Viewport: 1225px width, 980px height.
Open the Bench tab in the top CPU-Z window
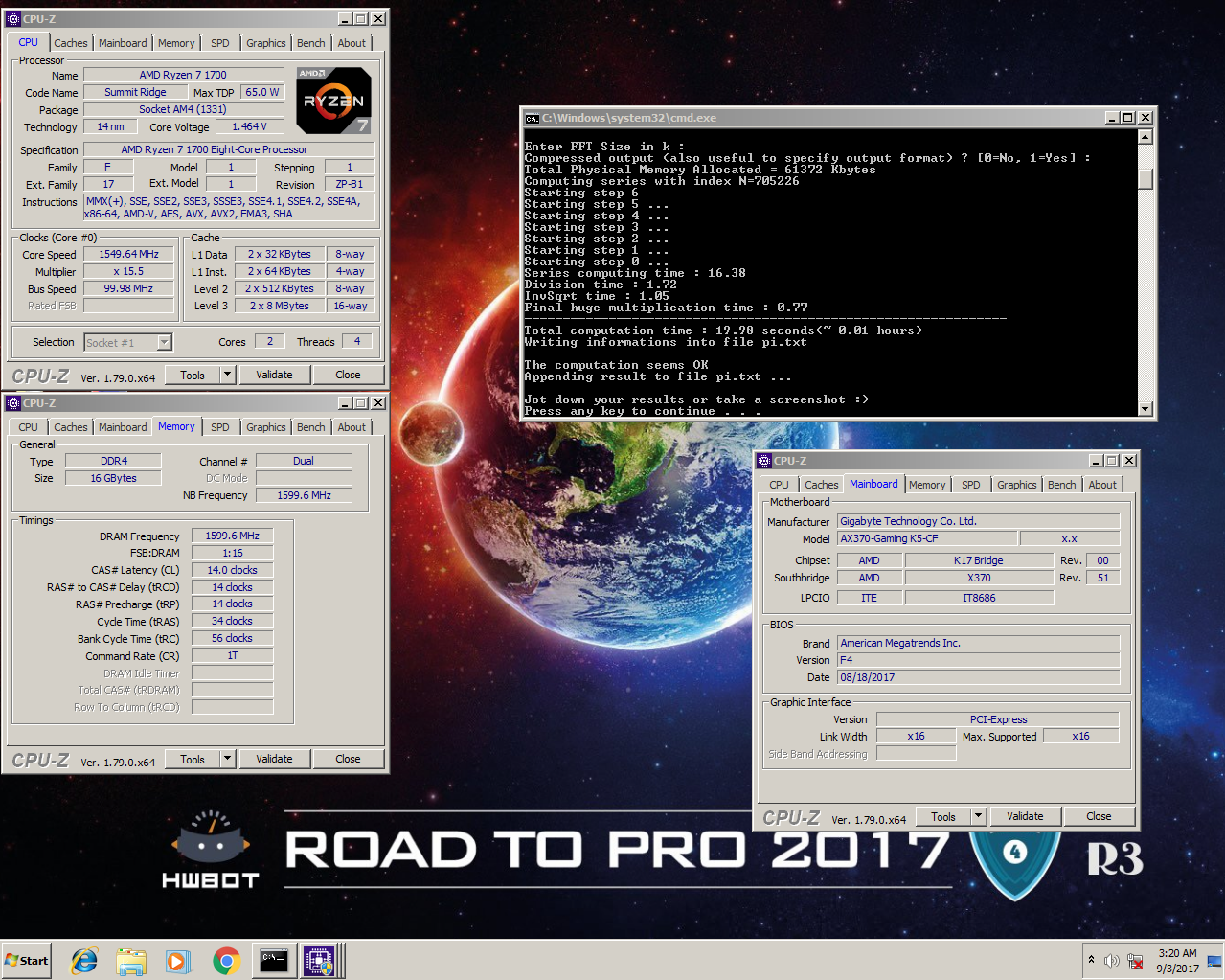pyautogui.click(x=311, y=43)
